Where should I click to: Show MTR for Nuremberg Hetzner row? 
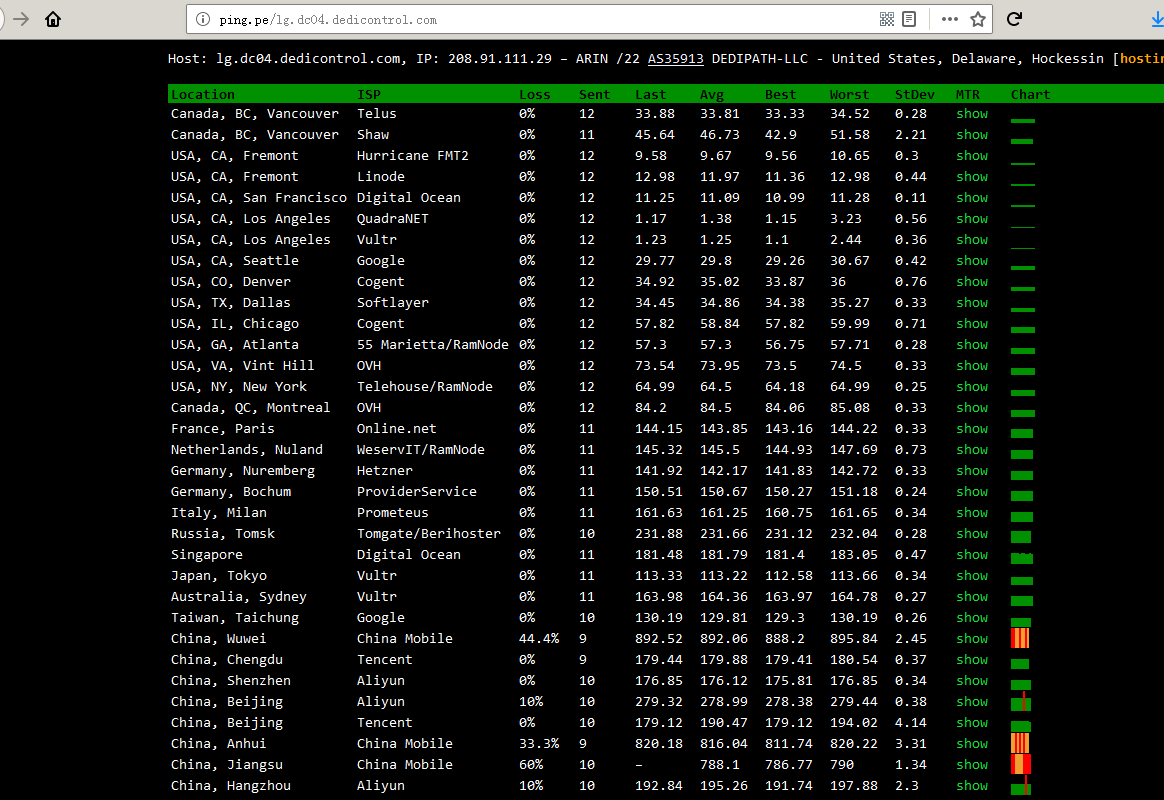pyautogui.click(x=972, y=471)
